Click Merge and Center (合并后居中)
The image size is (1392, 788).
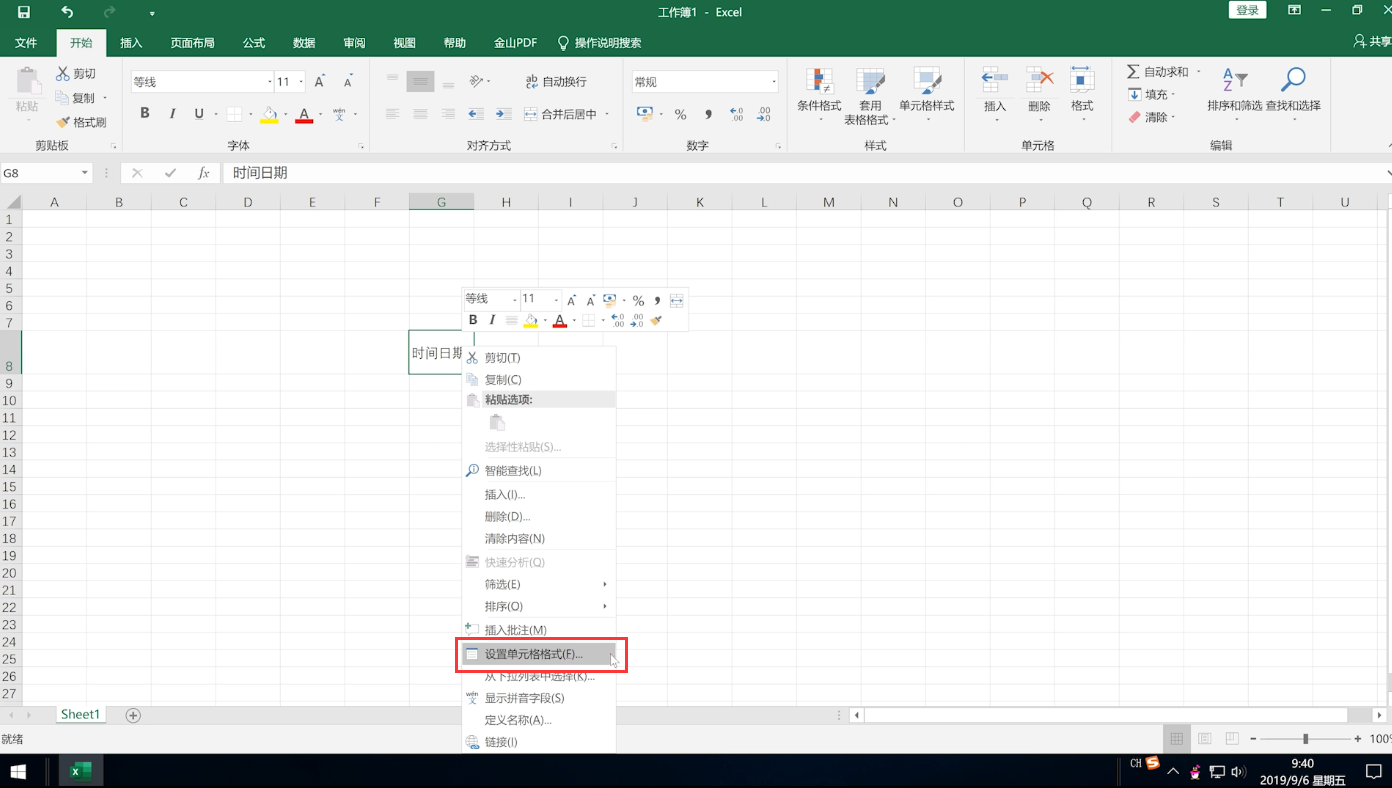pyautogui.click(x=560, y=114)
